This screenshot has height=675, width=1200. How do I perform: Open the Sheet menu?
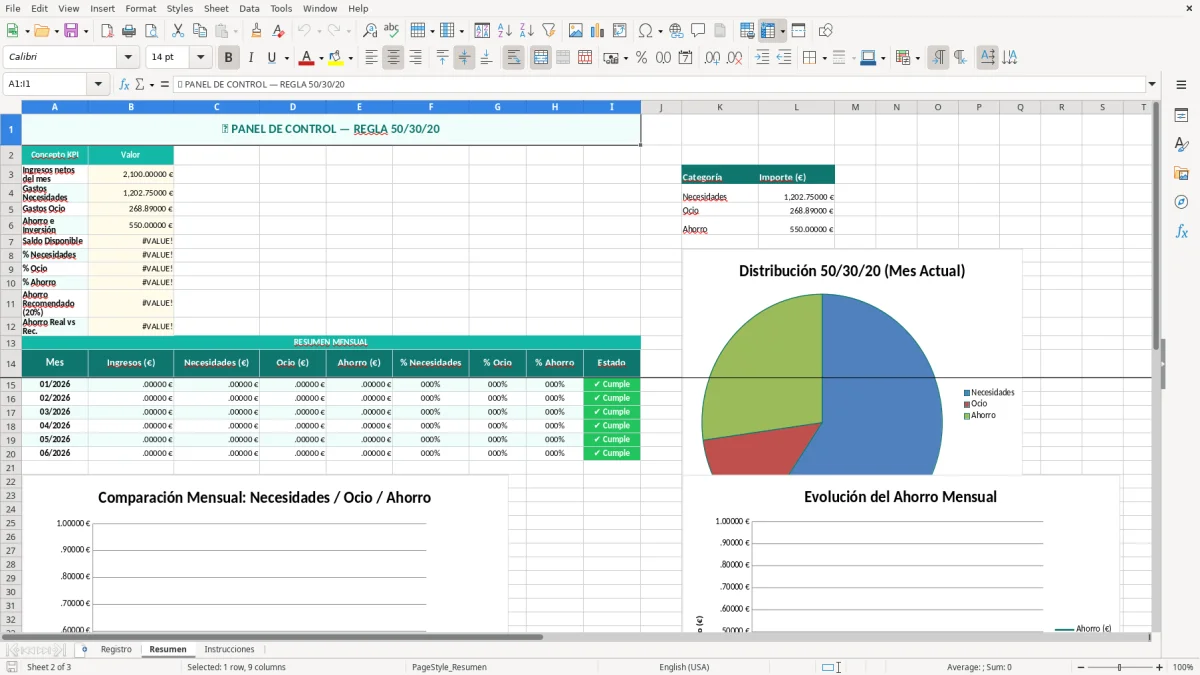pyautogui.click(x=216, y=8)
